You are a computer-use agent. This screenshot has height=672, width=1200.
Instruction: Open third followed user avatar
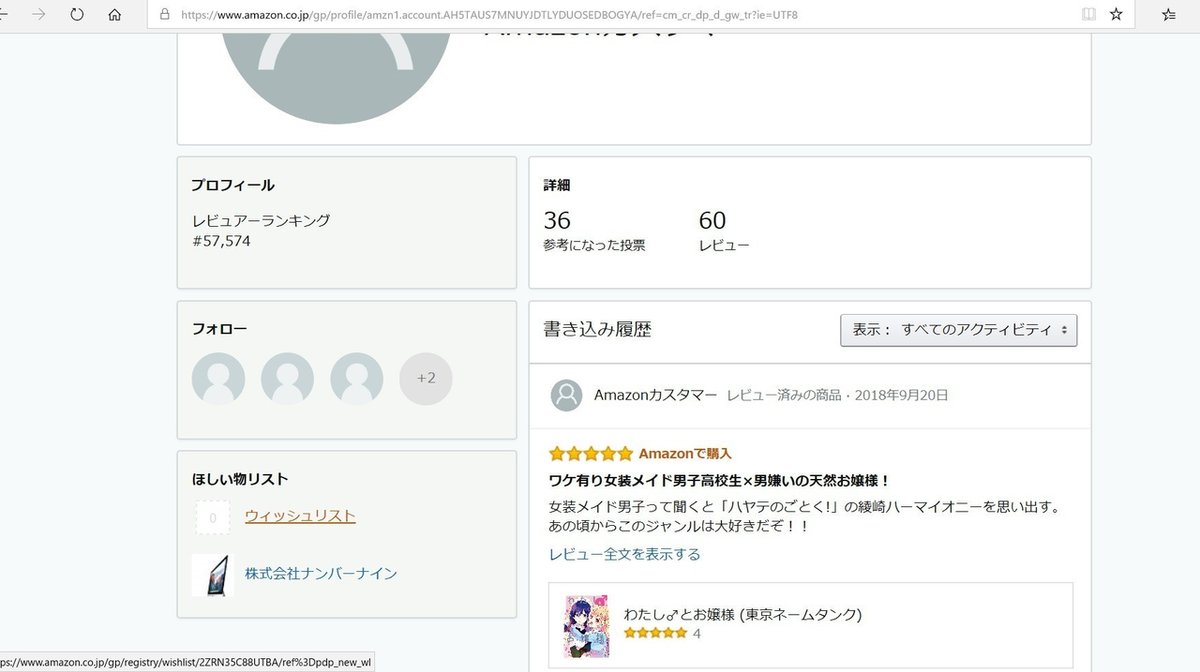pos(357,378)
